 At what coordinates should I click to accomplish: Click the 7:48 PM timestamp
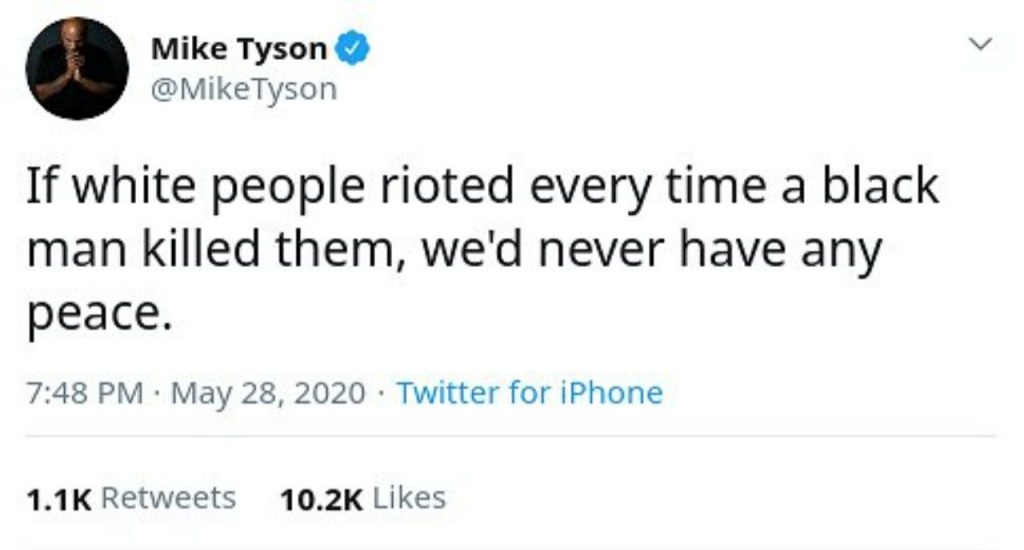click(85, 392)
